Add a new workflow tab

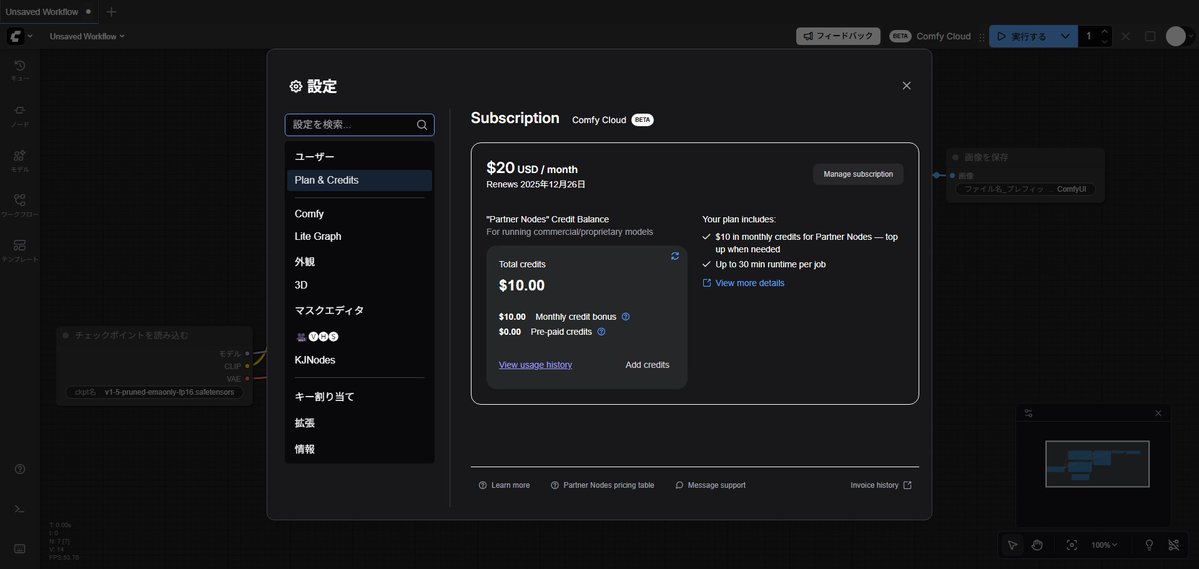pyautogui.click(x=112, y=11)
